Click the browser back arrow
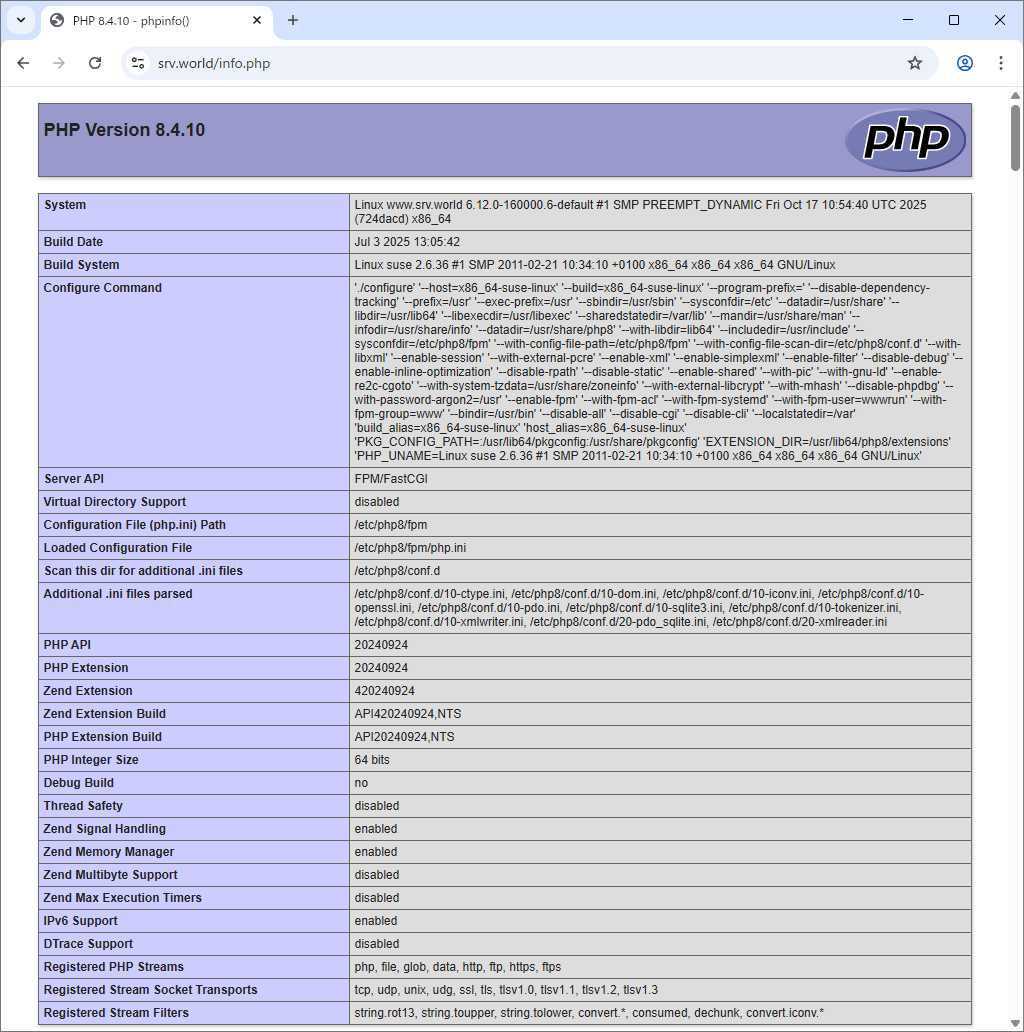Screen dimensions: 1024x1032 23,62
